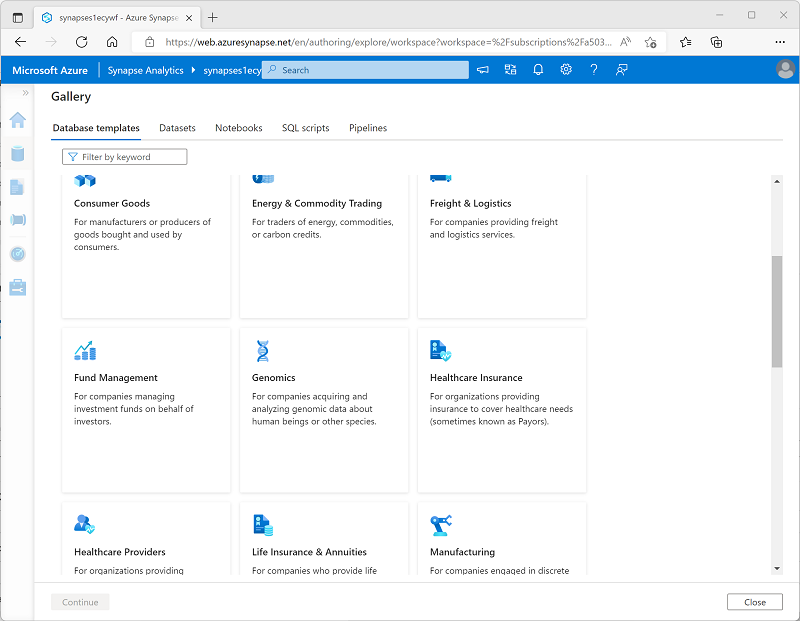Screen dimensions: 800x621
Task: Click inside the Filter by keyword field
Action: click(x=124, y=157)
